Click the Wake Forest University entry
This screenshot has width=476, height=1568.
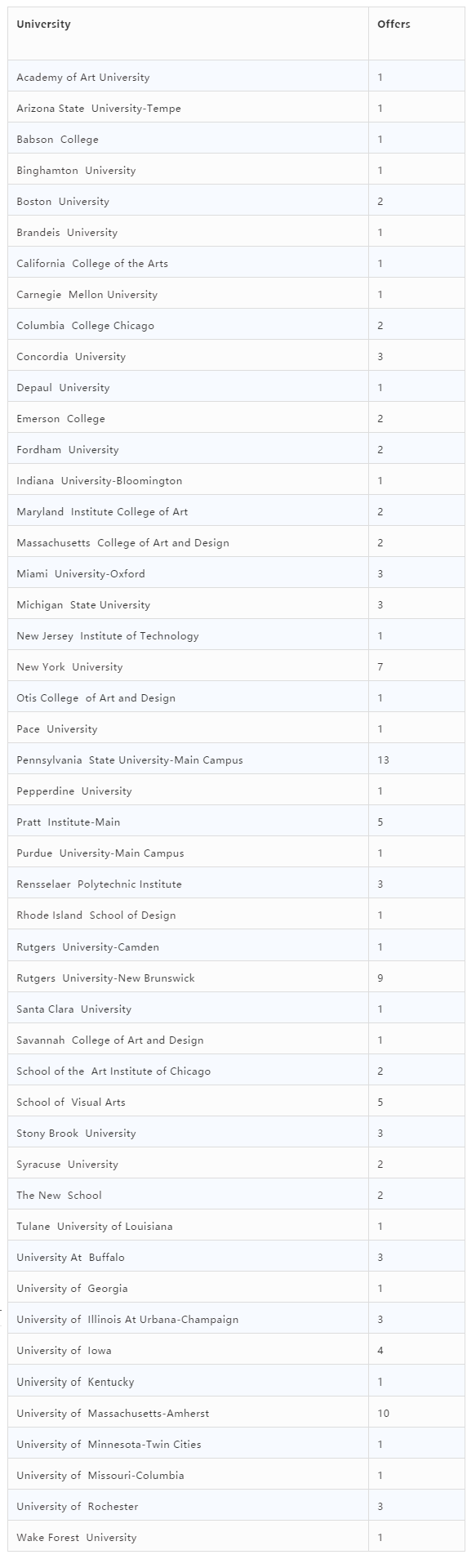(77, 1537)
